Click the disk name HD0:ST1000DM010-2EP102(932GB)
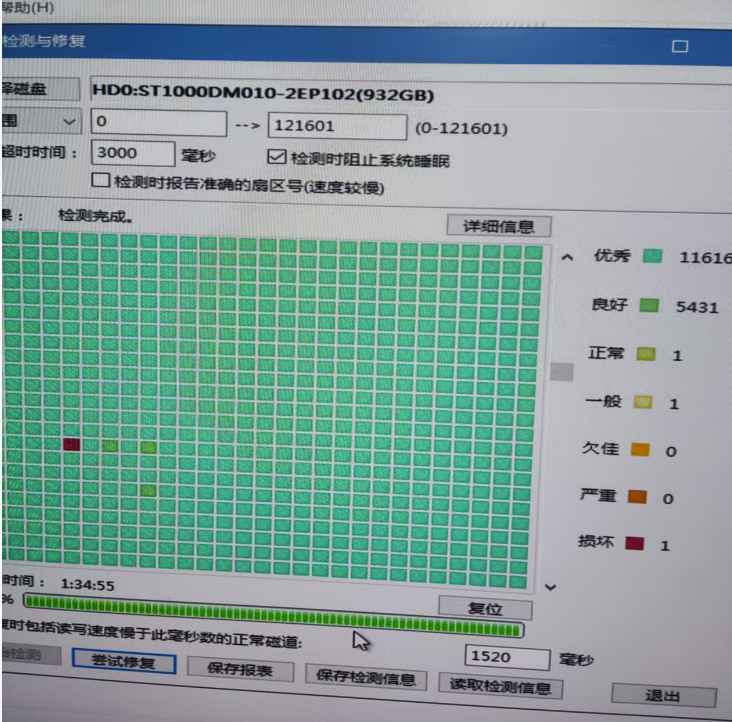 (263, 92)
